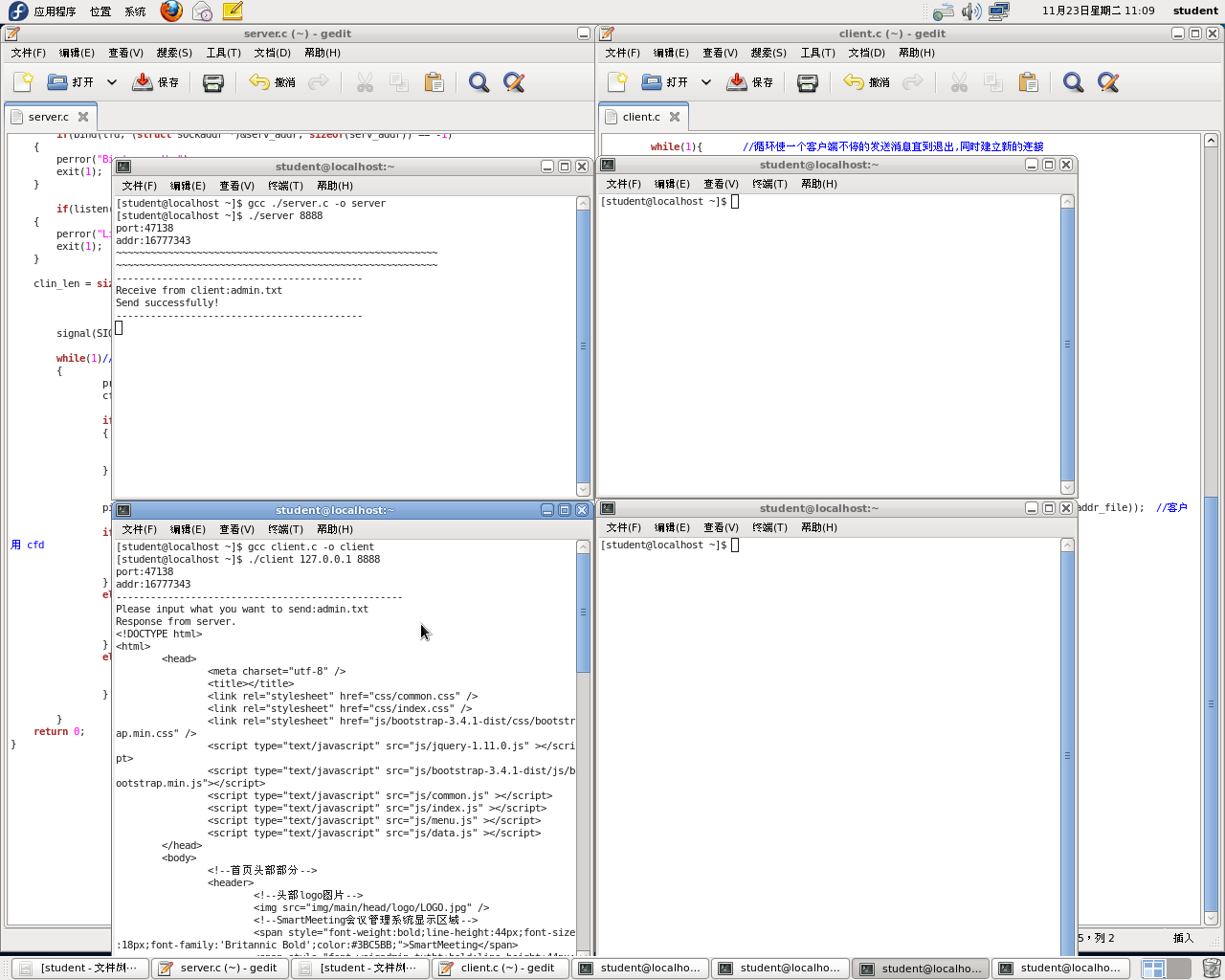
Task: Click the scrollbar thumb in the ./client terminal
Action: pos(583,612)
